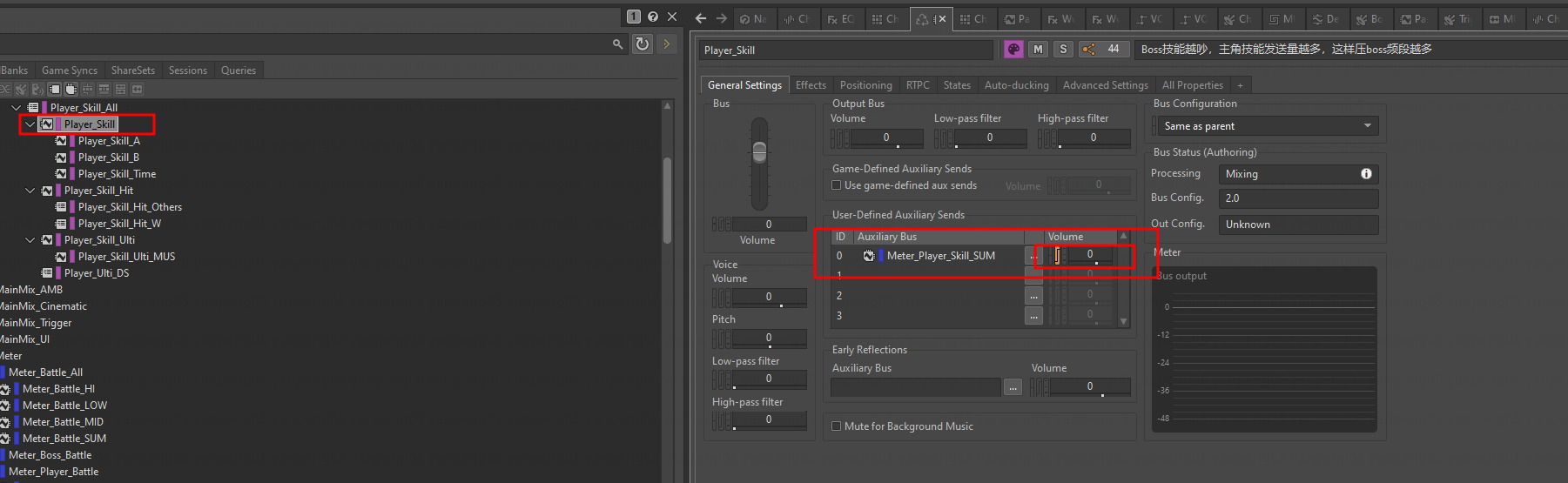Switch to the ShareSets tab

133,70
